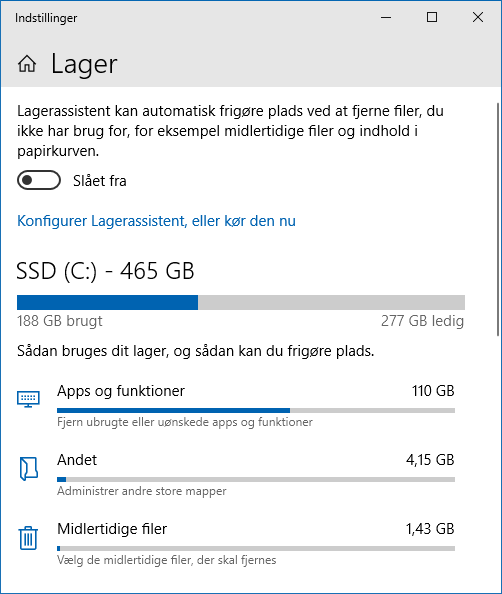Open the Apps og funktioner storage category
Viewport: 502px width, 594px height.
(x=236, y=406)
